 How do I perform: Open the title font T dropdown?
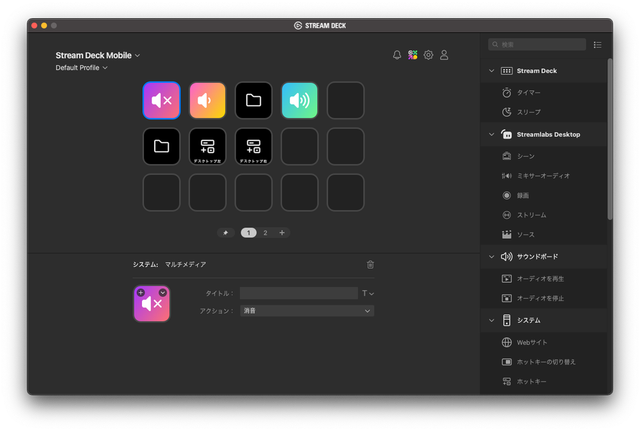(368, 293)
